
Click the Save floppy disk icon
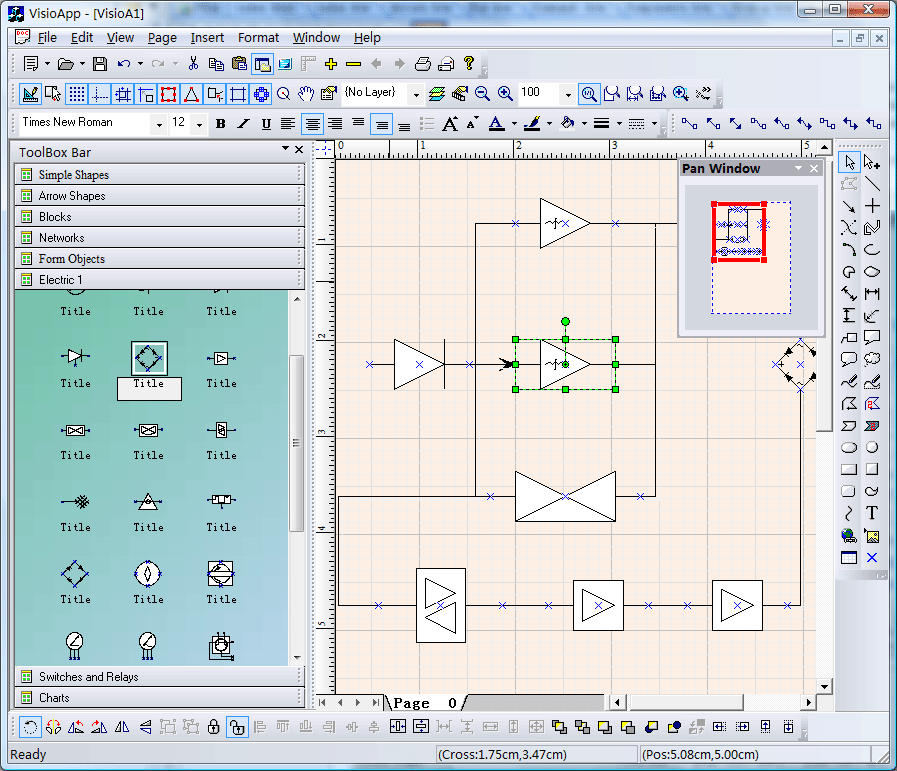[x=100, y=63]
